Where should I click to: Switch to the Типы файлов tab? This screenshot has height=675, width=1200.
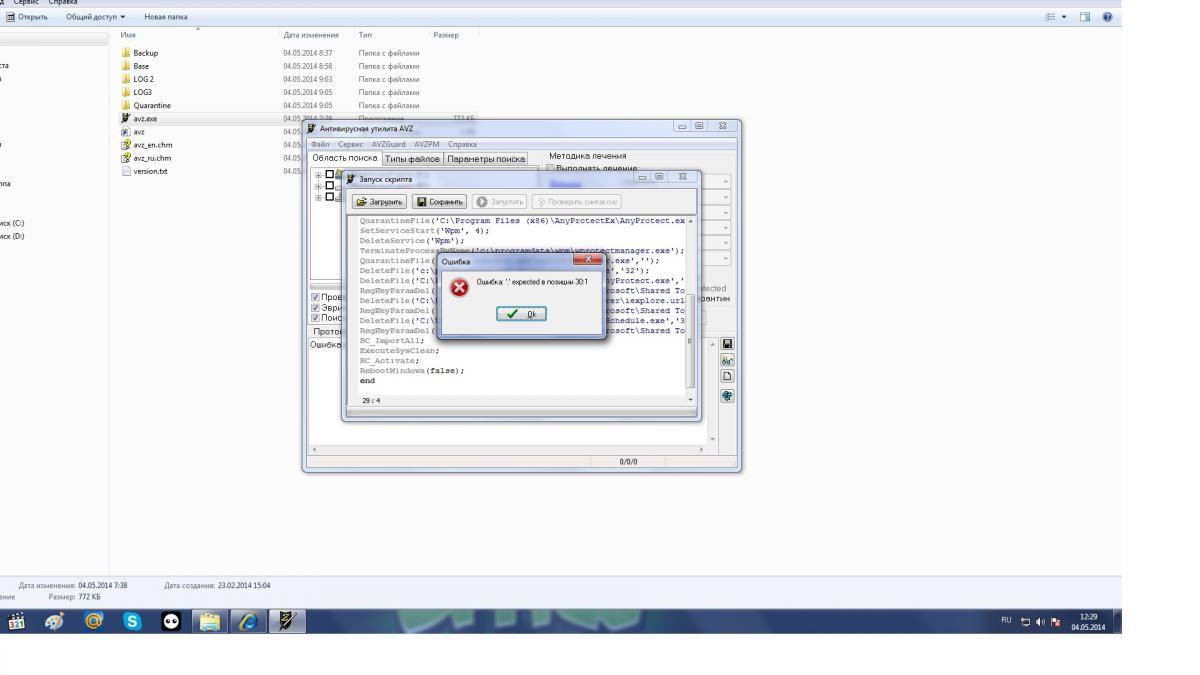[412, 159]
